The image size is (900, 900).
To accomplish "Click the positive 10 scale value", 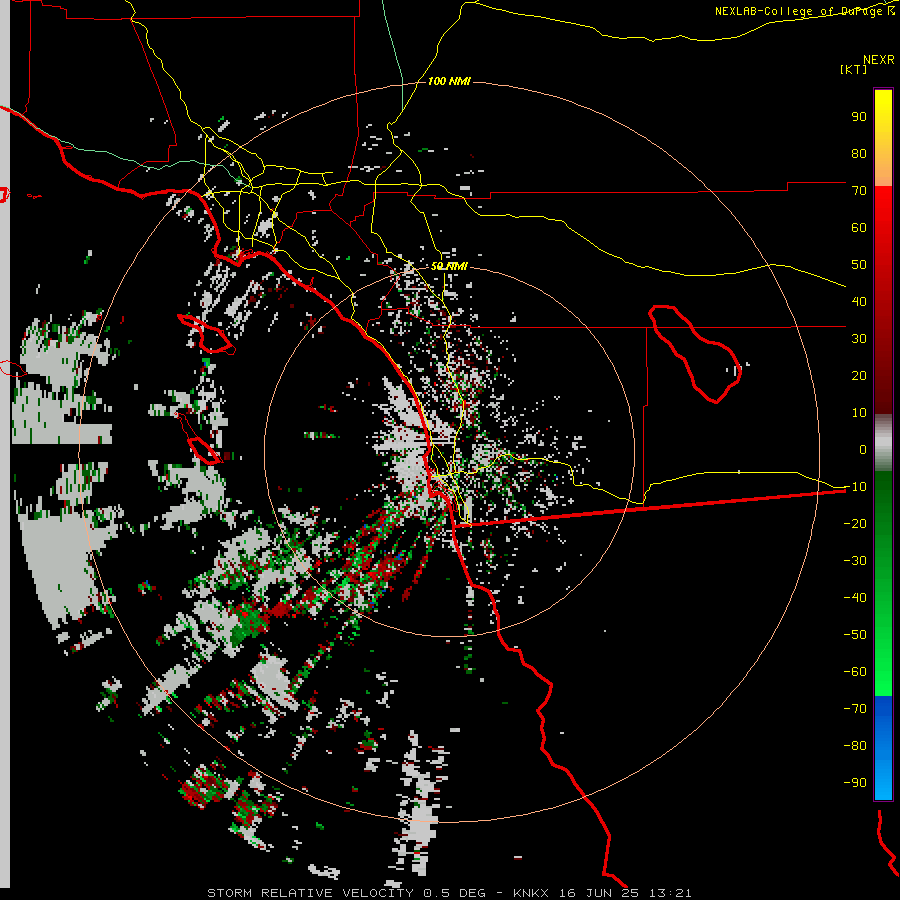I will coord(859,413).
